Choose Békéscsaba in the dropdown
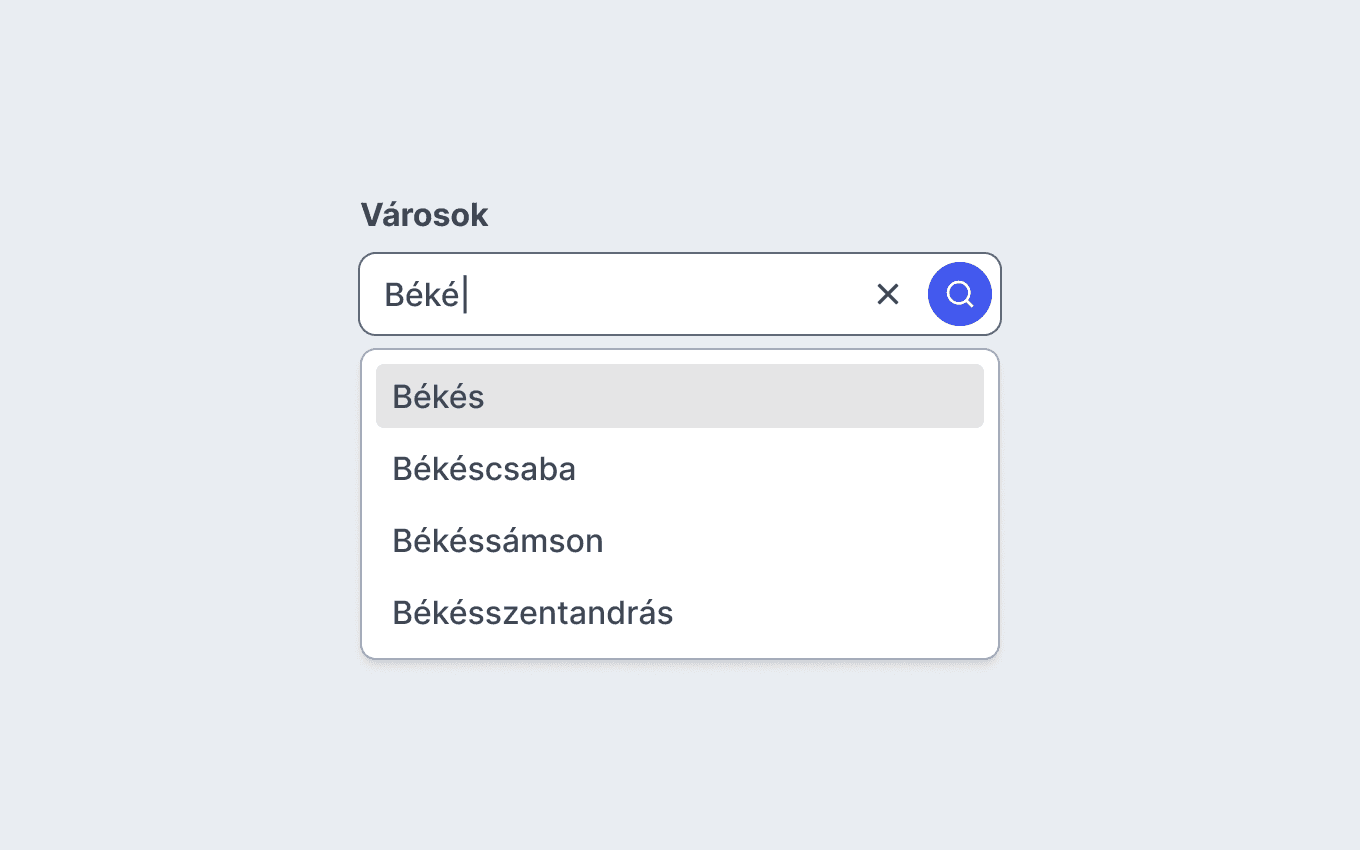 point(680,468)
